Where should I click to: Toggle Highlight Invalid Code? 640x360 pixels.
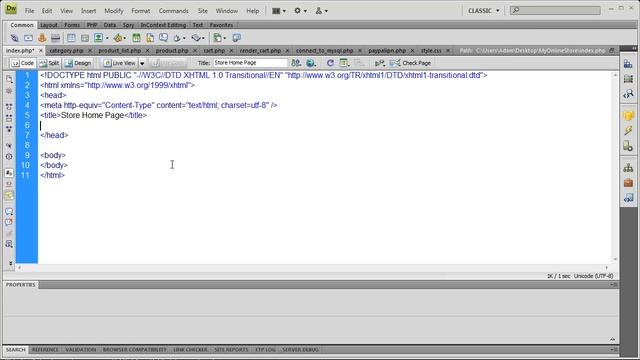click(x=9, y=184)
